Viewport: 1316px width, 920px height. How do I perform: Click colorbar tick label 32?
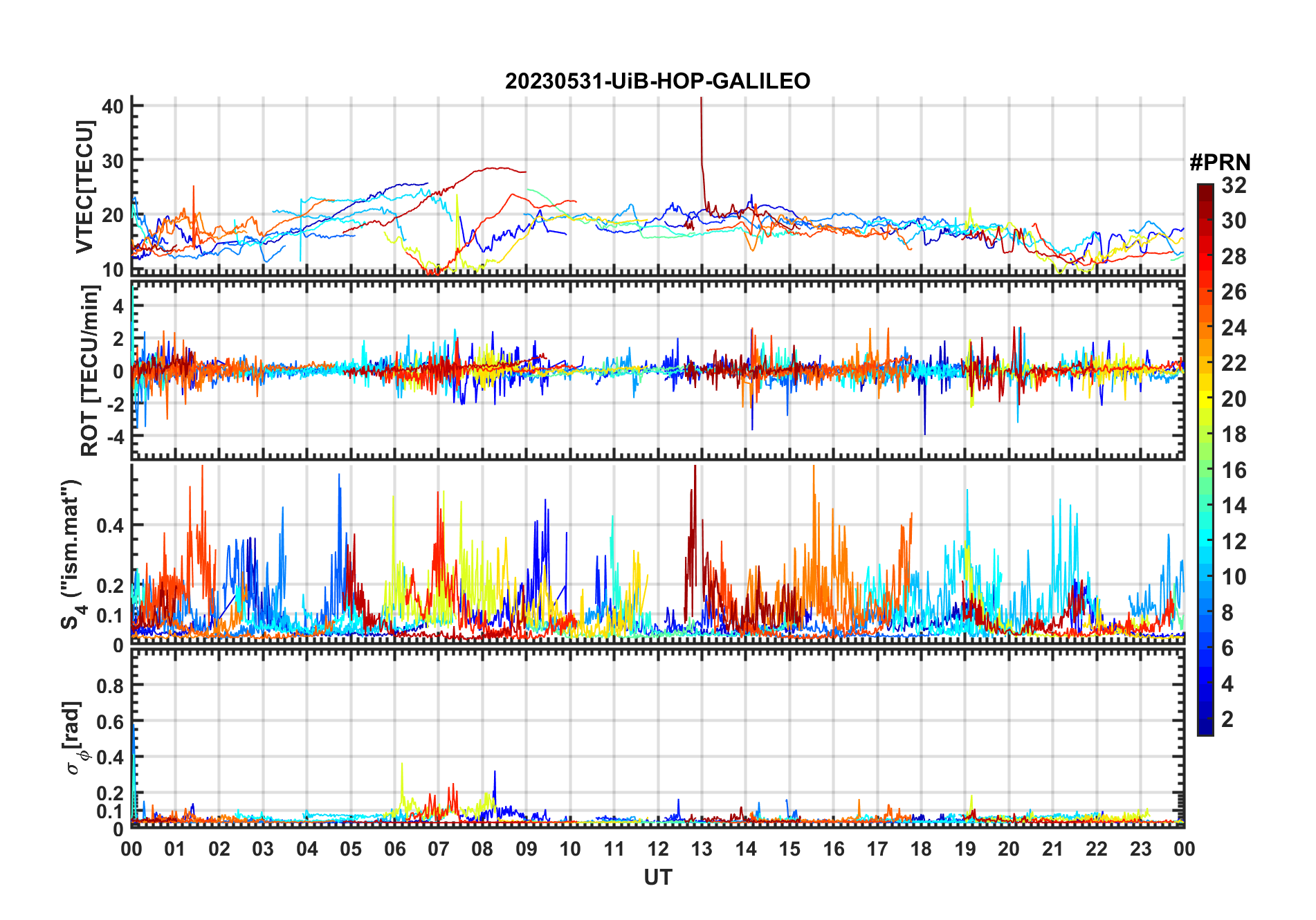tap(1234, 185)
